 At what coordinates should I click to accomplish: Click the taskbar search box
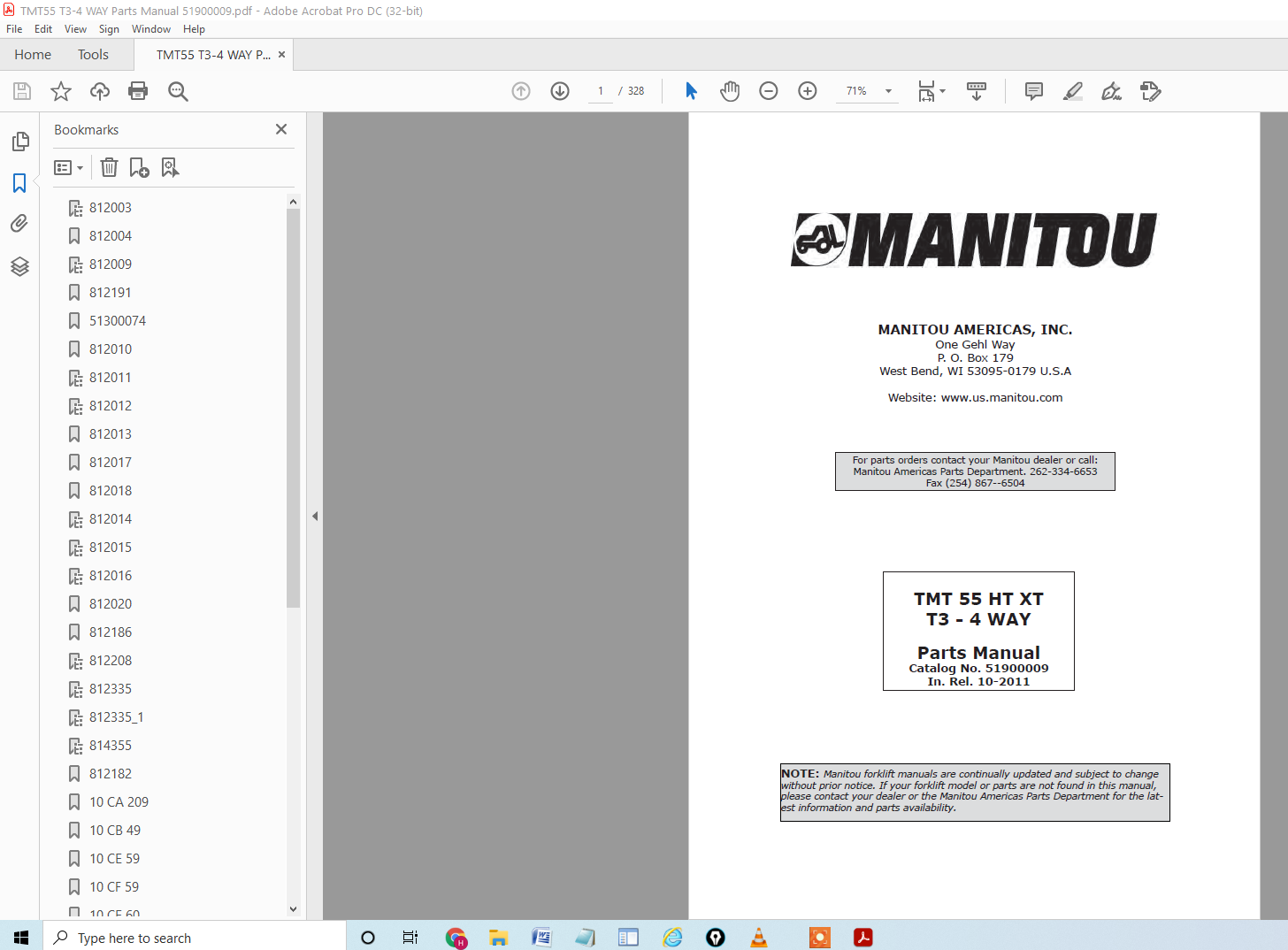pyautogui.click(x=195, y=938)
